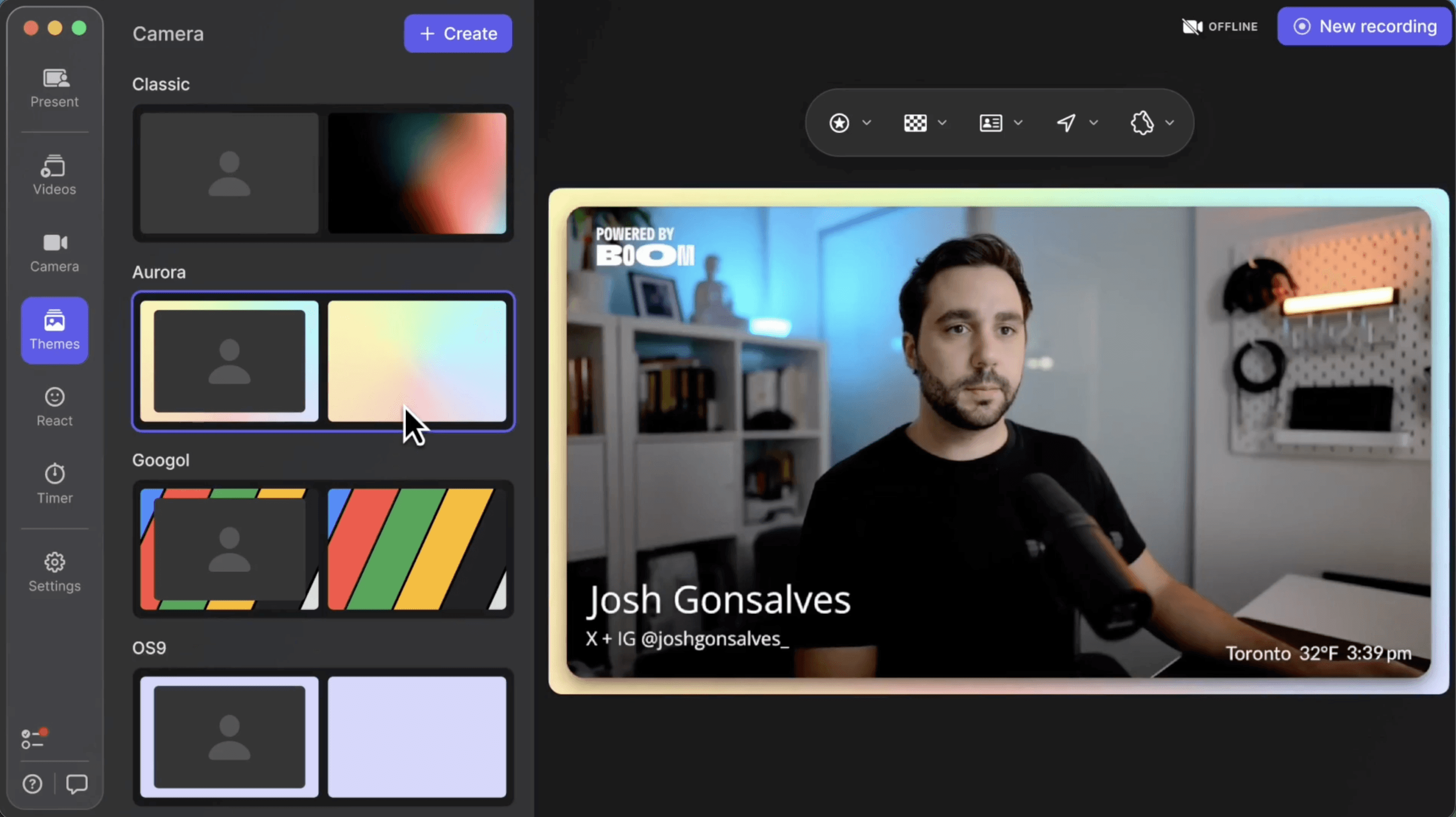The height and width of the screenshot is (817, 1456).
Task: Toggle the OFFLINE camera status indicator
Action: coord(1220,27)
